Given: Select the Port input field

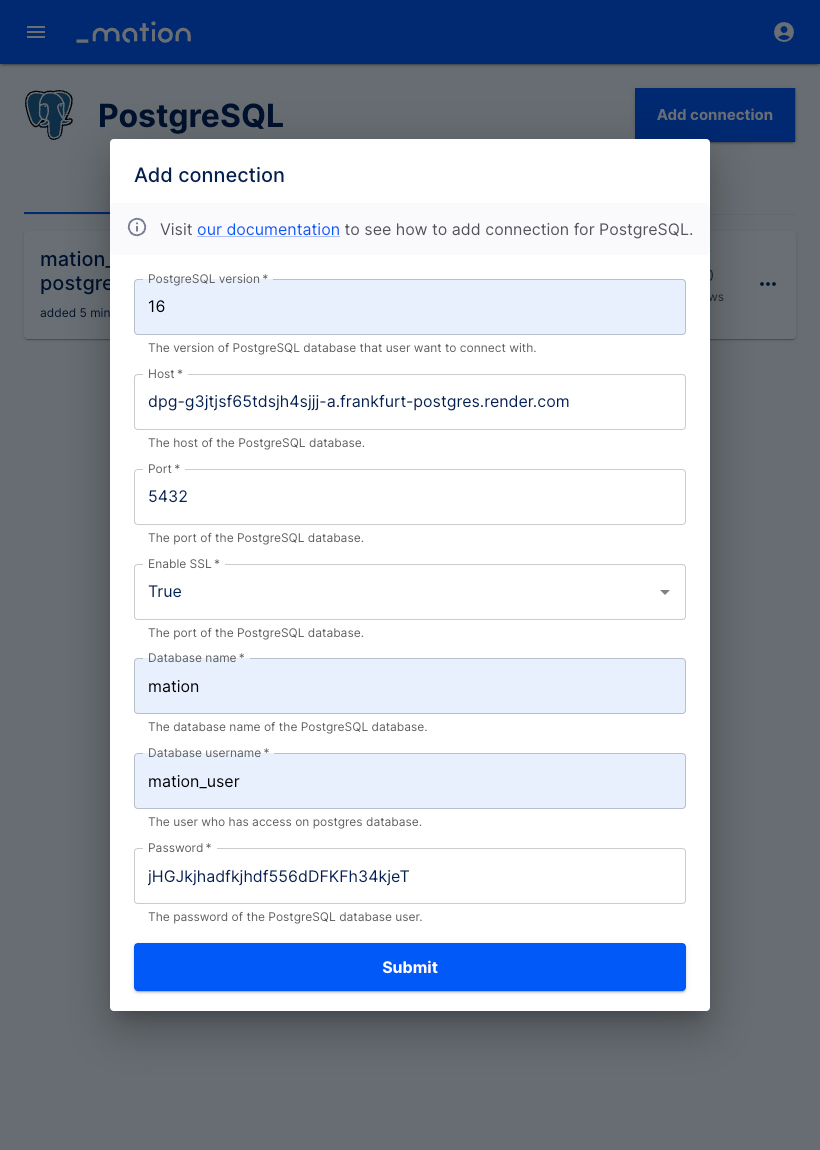Looking at the screenshot, I should point(409,497).
